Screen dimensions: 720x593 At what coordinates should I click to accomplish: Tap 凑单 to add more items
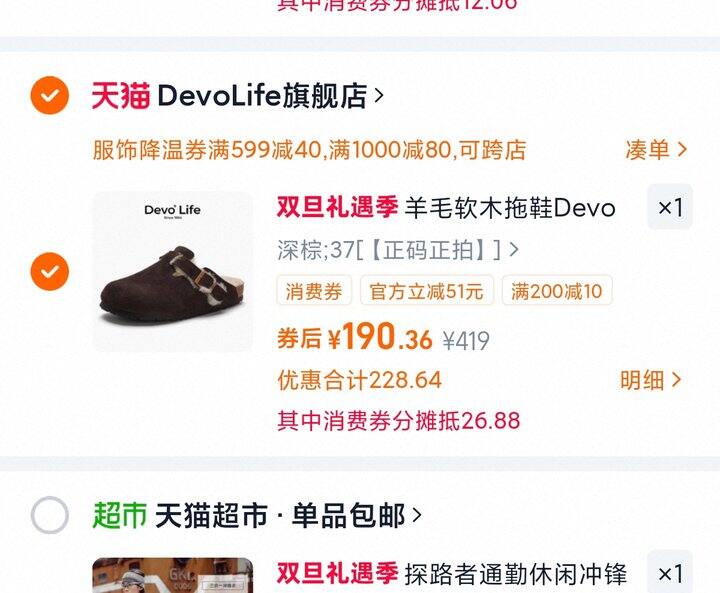(x=656, y=150)
